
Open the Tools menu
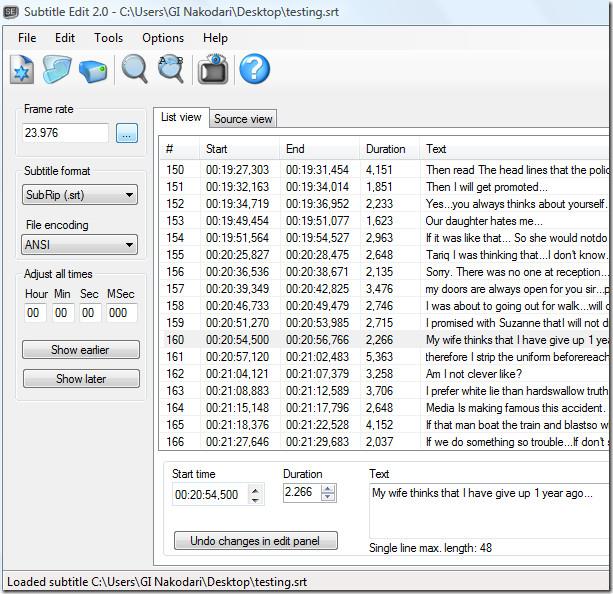[108, 38]
